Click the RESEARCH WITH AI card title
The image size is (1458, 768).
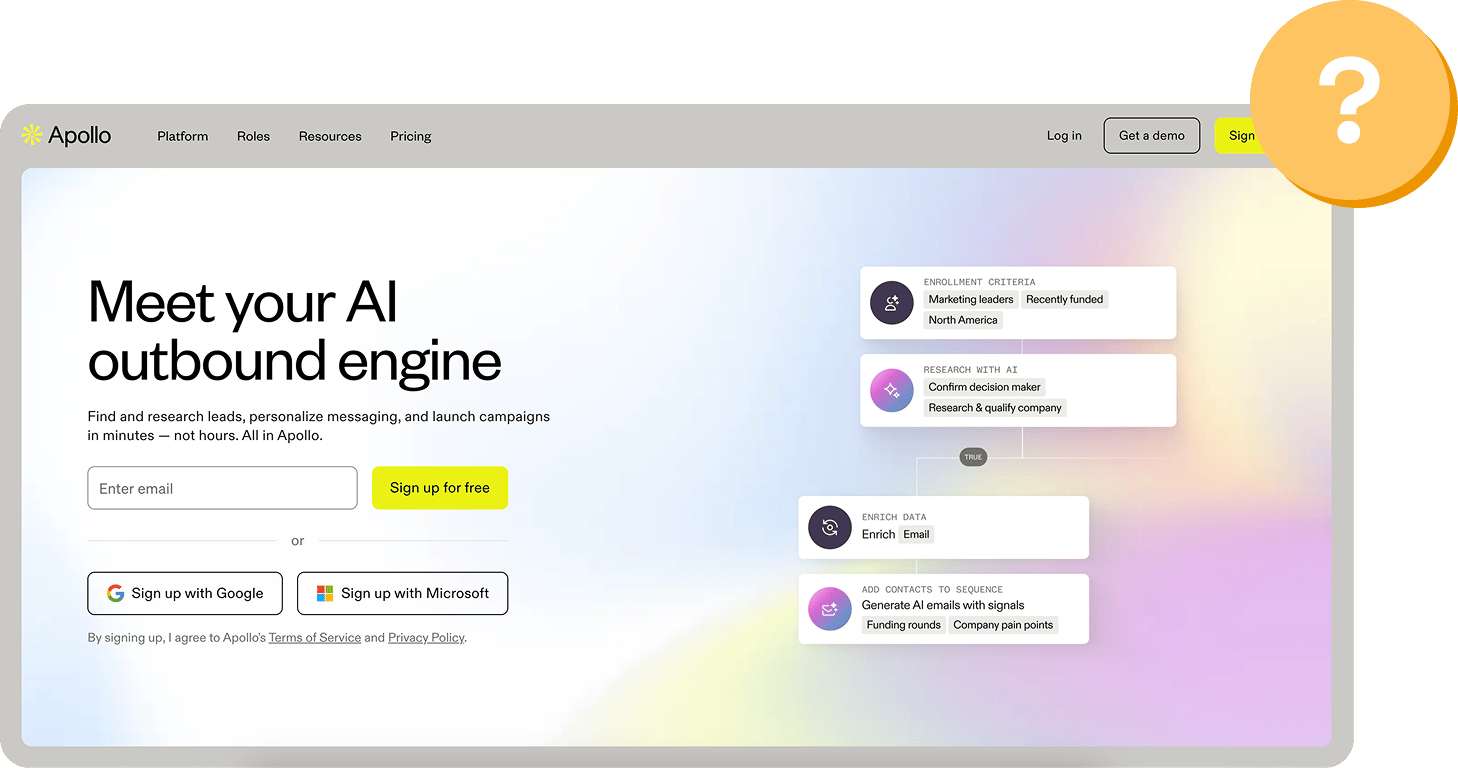pyautogui.click(x=970, y=370)
